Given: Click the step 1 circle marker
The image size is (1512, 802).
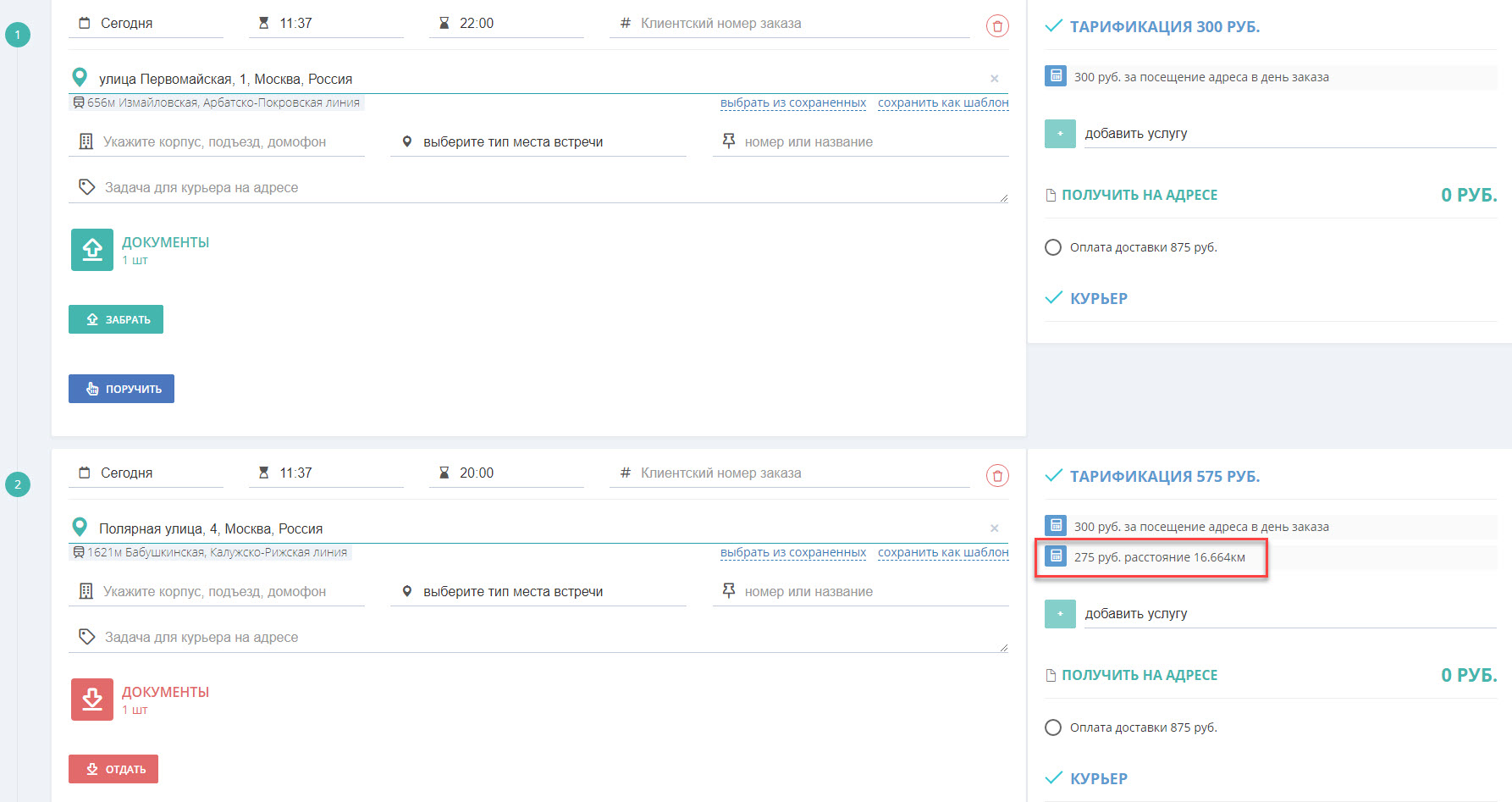Looking at the screenshot, I should 18,35.
